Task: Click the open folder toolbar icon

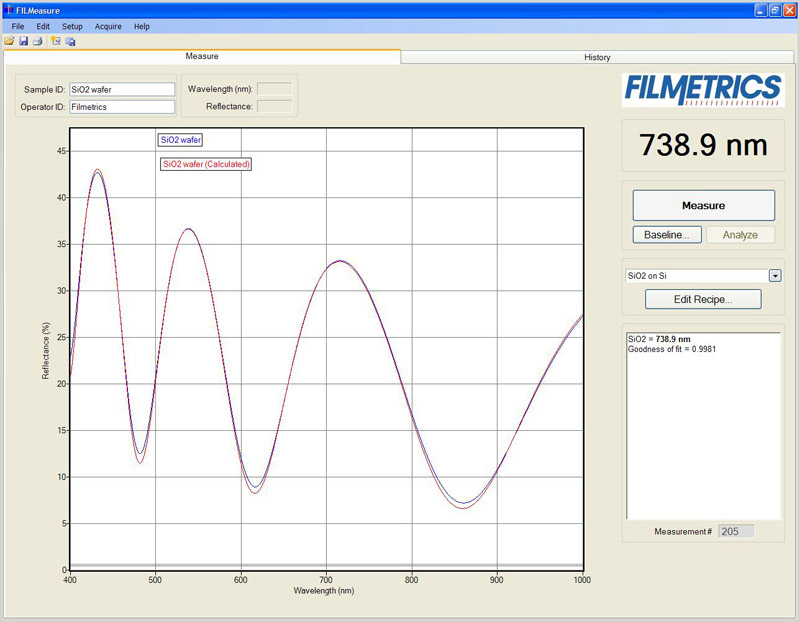Action: point(9,41)
